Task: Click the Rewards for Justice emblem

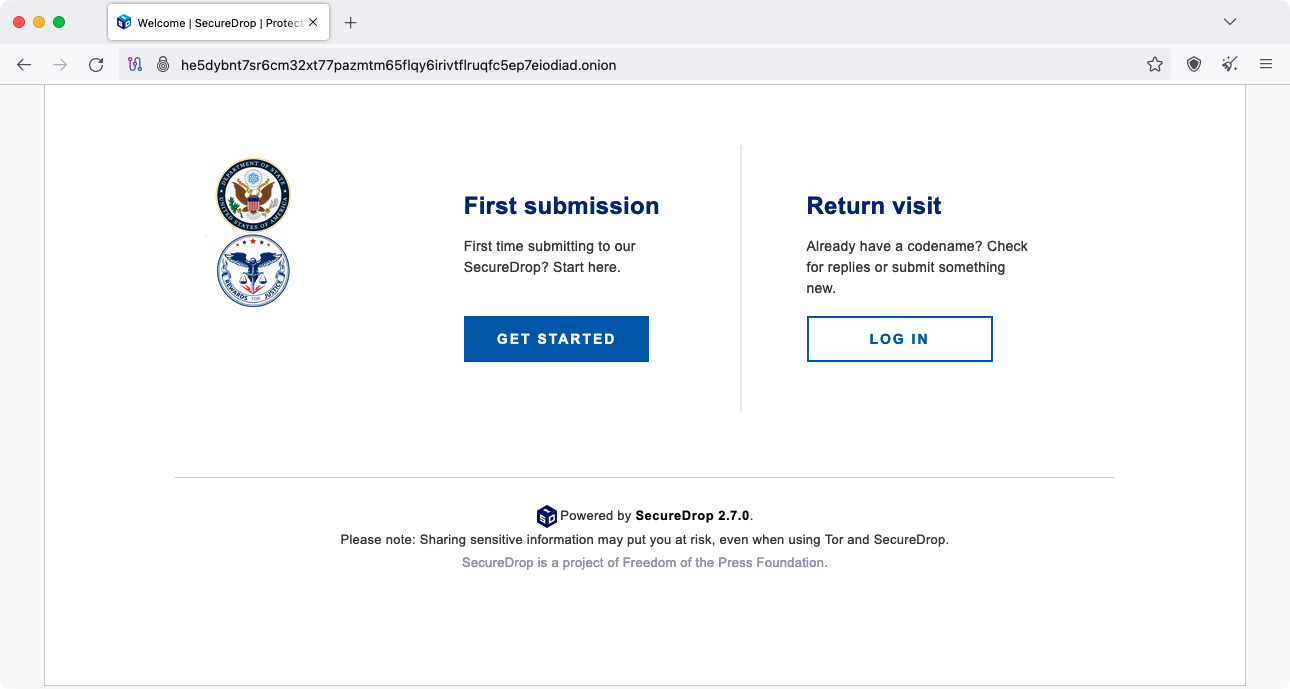Action: coord(253,270)
